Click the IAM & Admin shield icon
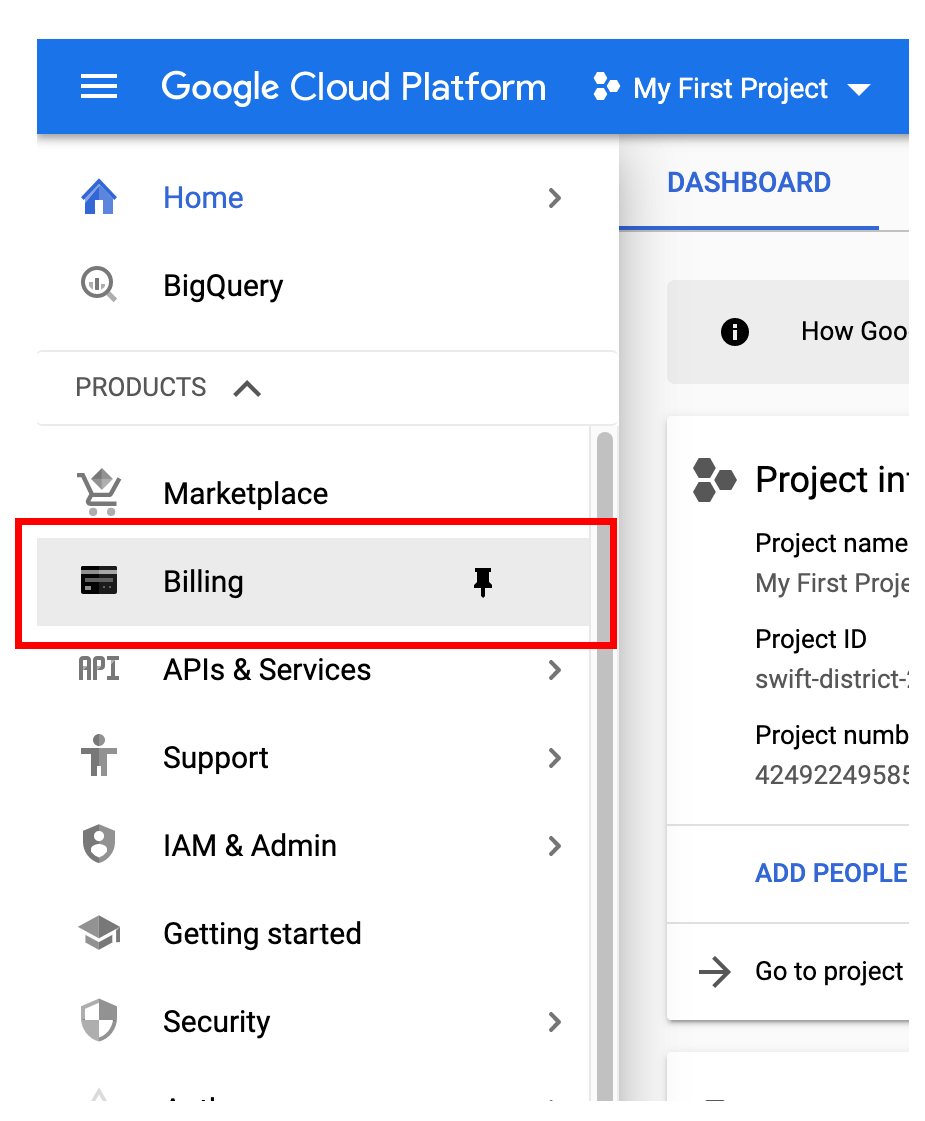This screenshot has height=1121, width=925. tap(99, 844)
